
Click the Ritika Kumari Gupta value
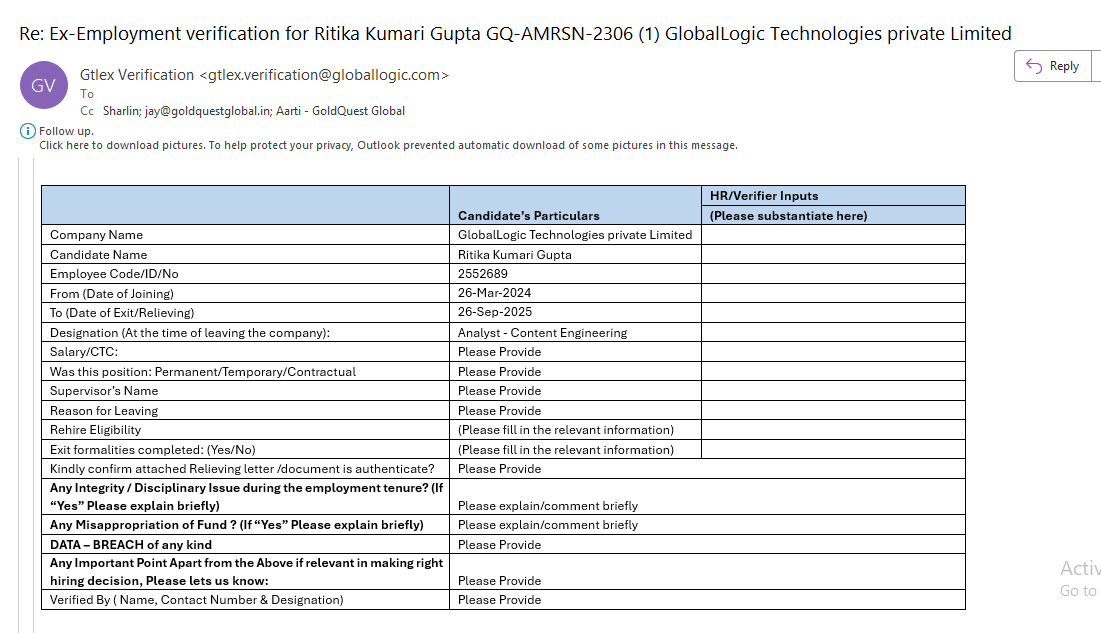pyautogui.click(x=515, y=255)
